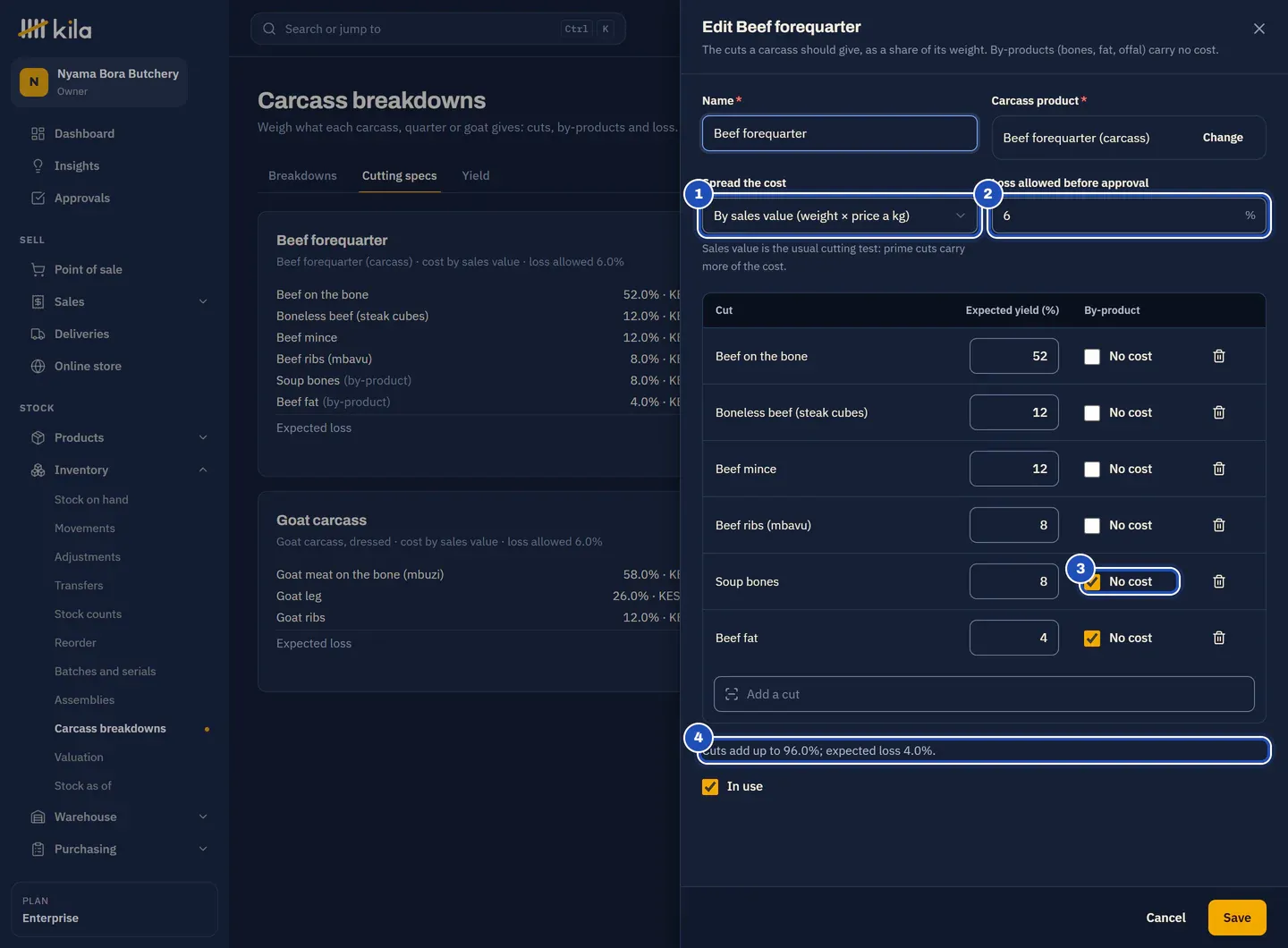Click the Search or jump to box

click(x=438, y=29)
